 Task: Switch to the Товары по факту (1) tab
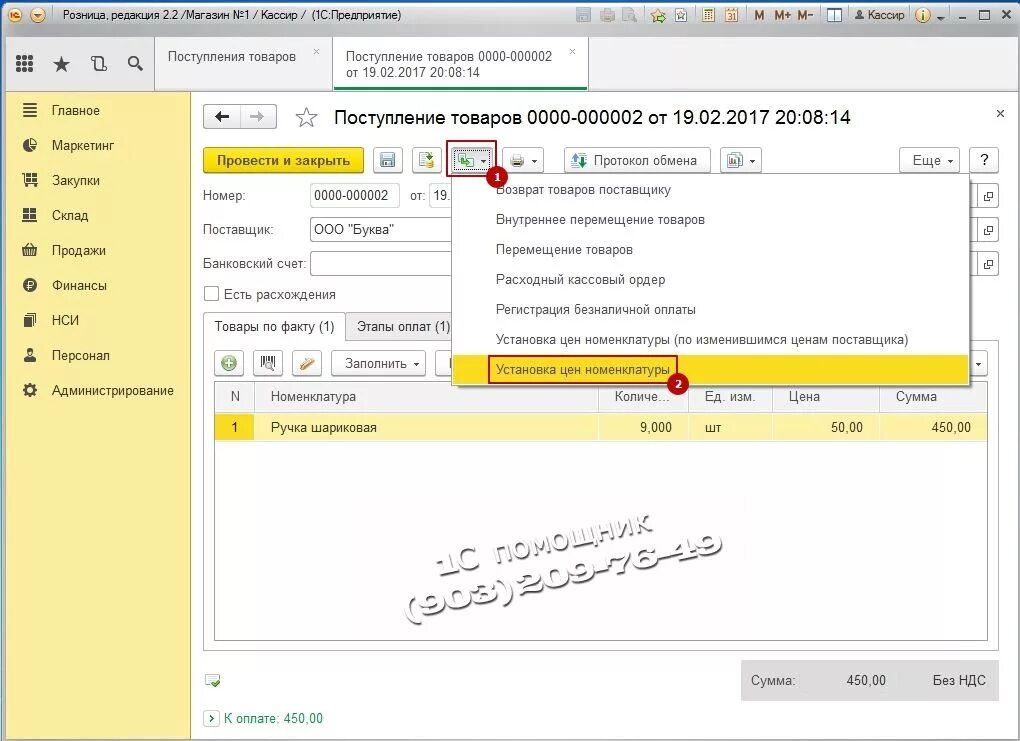(274, 327)
